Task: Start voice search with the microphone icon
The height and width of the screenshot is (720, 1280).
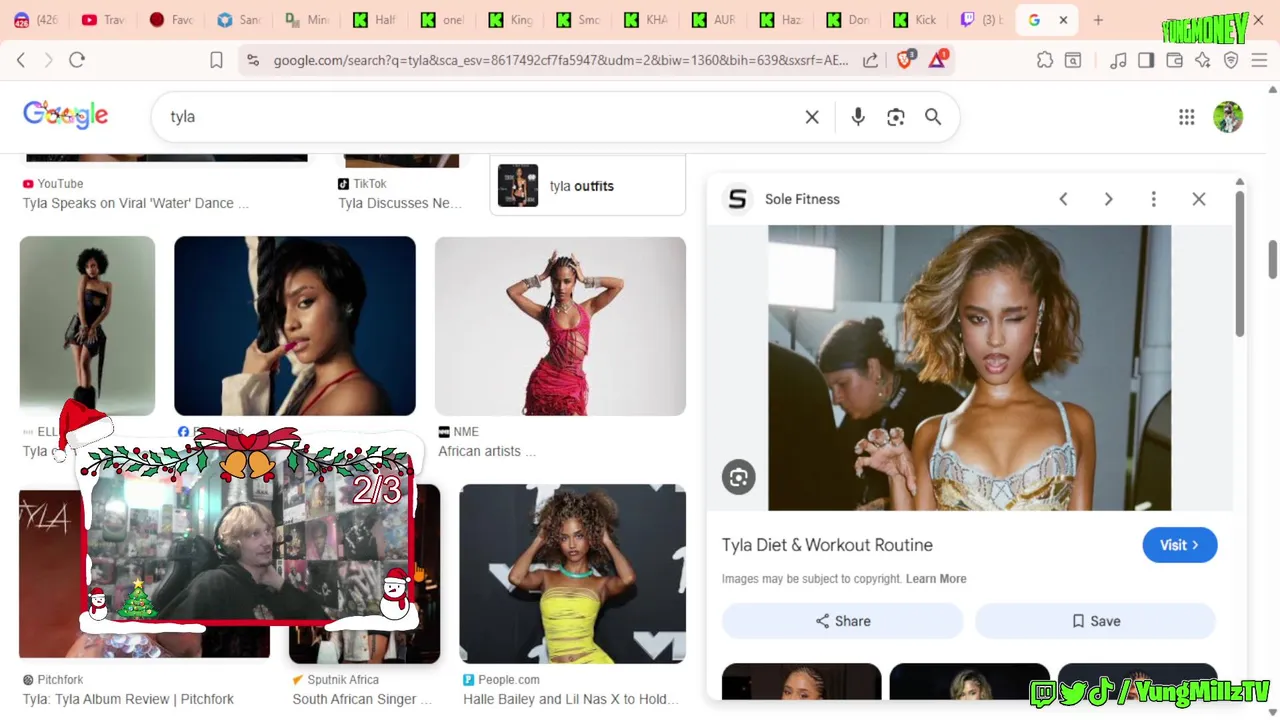Action: tap(858, 117)
